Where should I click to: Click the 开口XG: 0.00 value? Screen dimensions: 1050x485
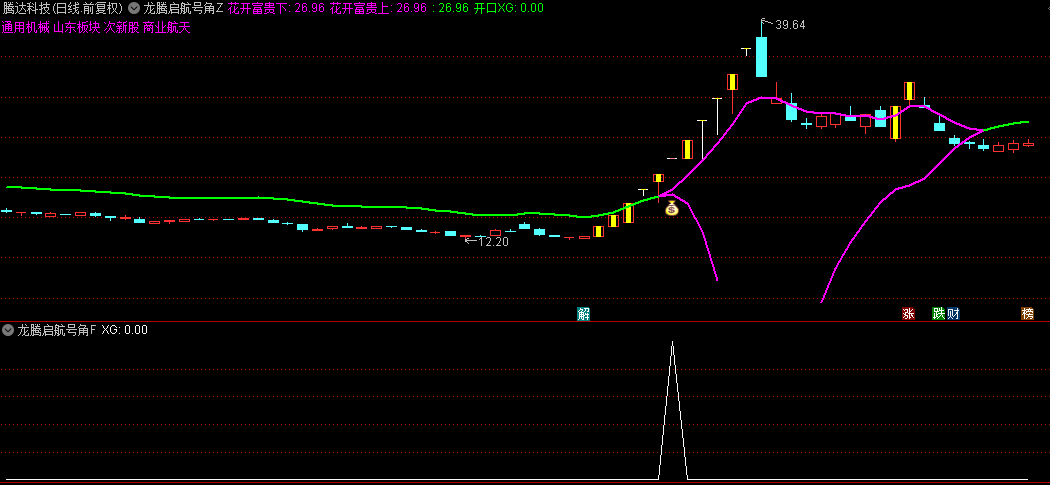click(509, 9)
